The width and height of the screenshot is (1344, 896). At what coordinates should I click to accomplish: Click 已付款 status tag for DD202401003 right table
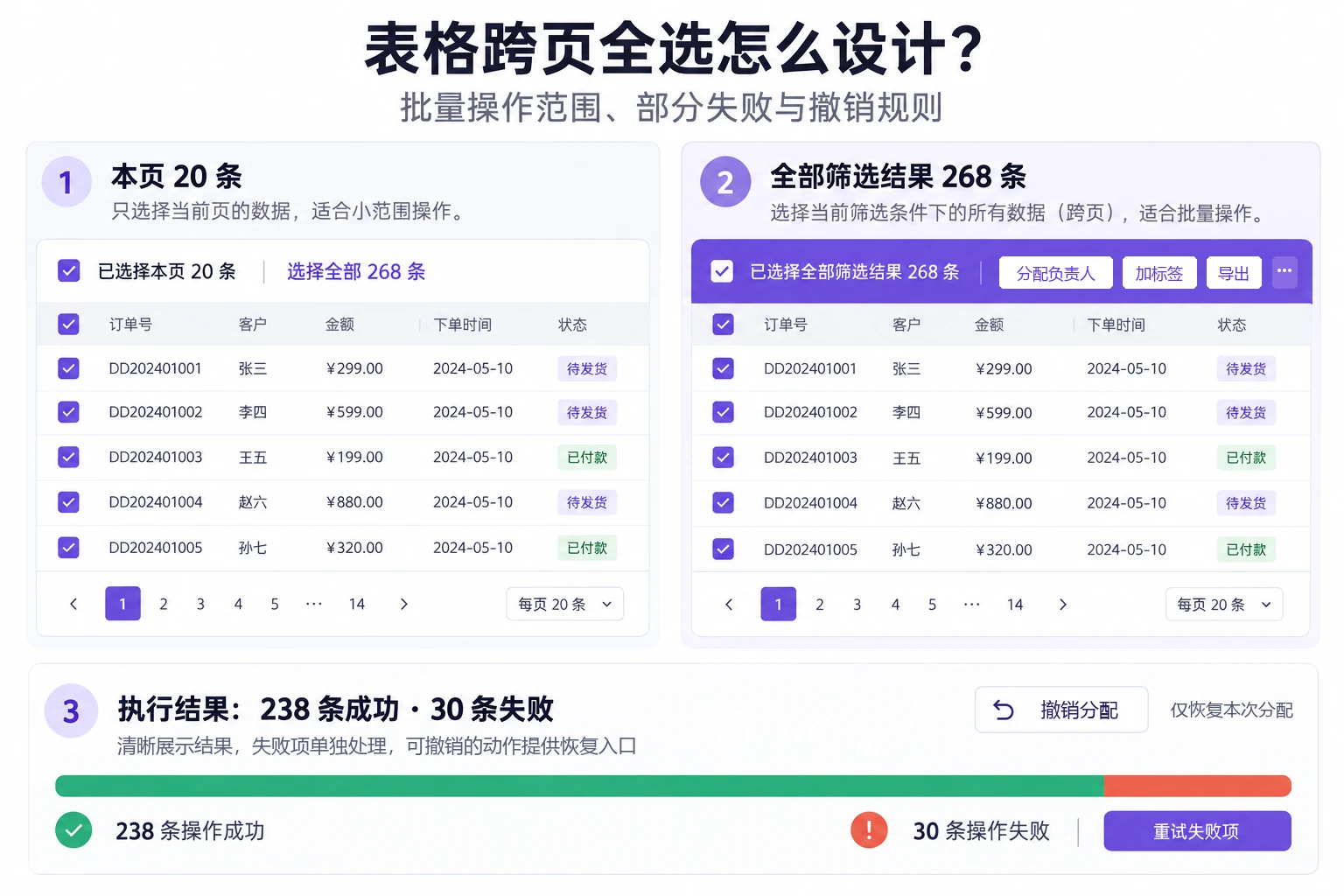(1246, 458)
